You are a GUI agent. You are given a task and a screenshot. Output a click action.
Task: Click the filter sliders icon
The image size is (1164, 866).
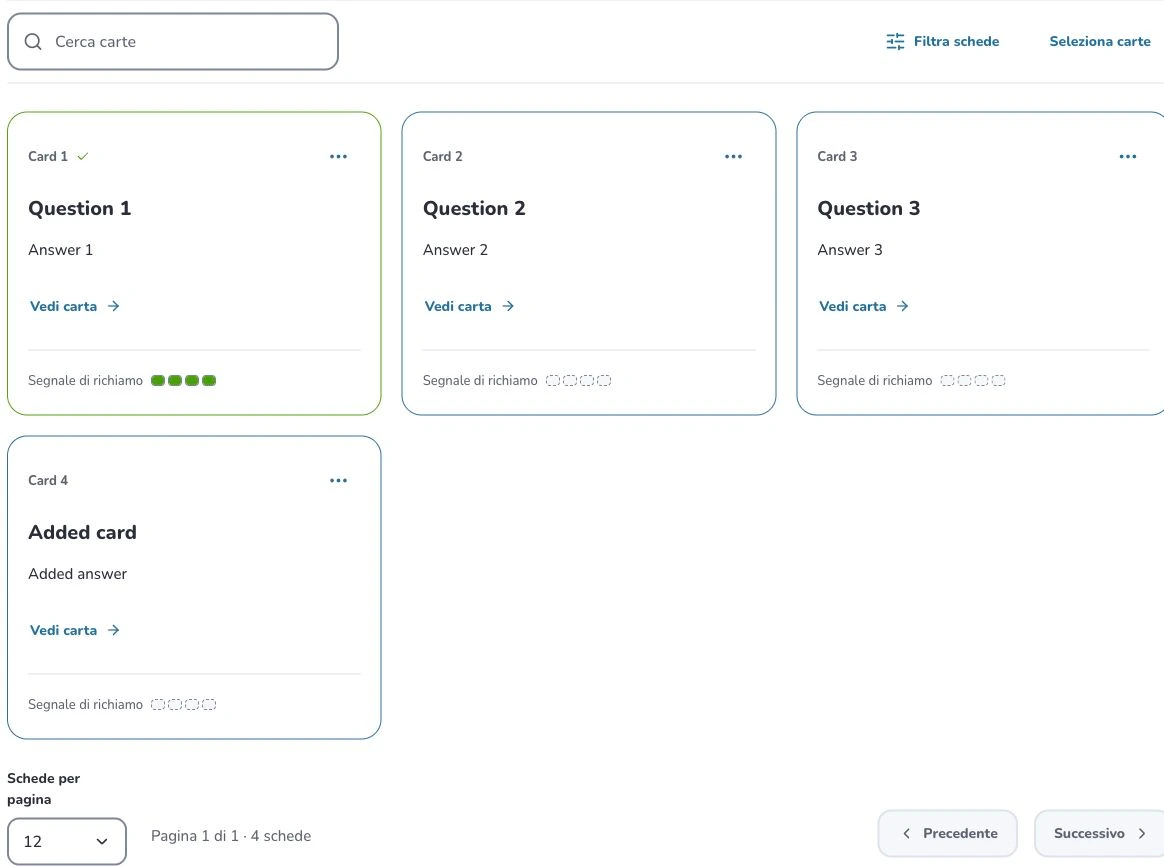pos(895,42)
